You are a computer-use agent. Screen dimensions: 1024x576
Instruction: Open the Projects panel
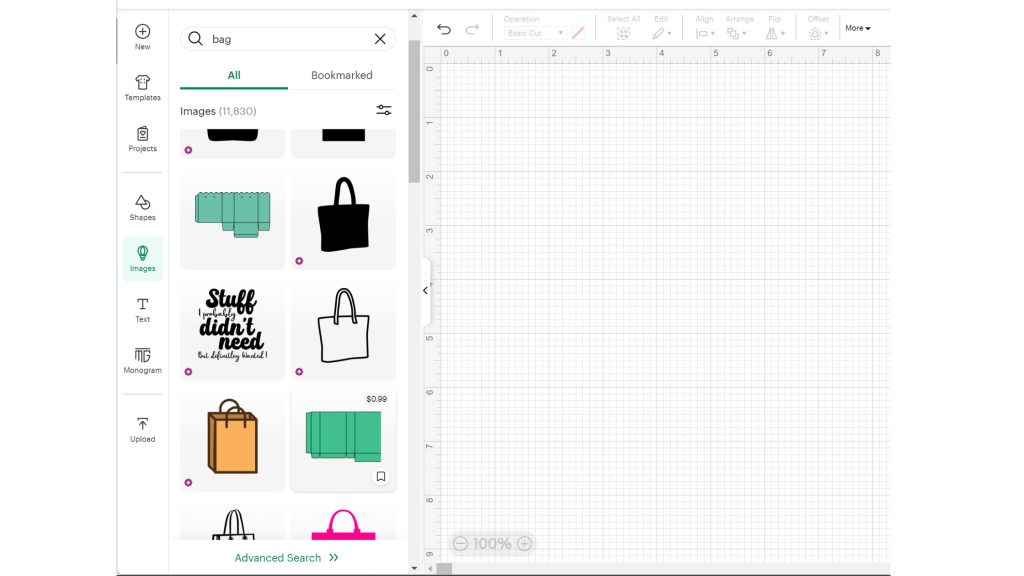coord(142,139)
